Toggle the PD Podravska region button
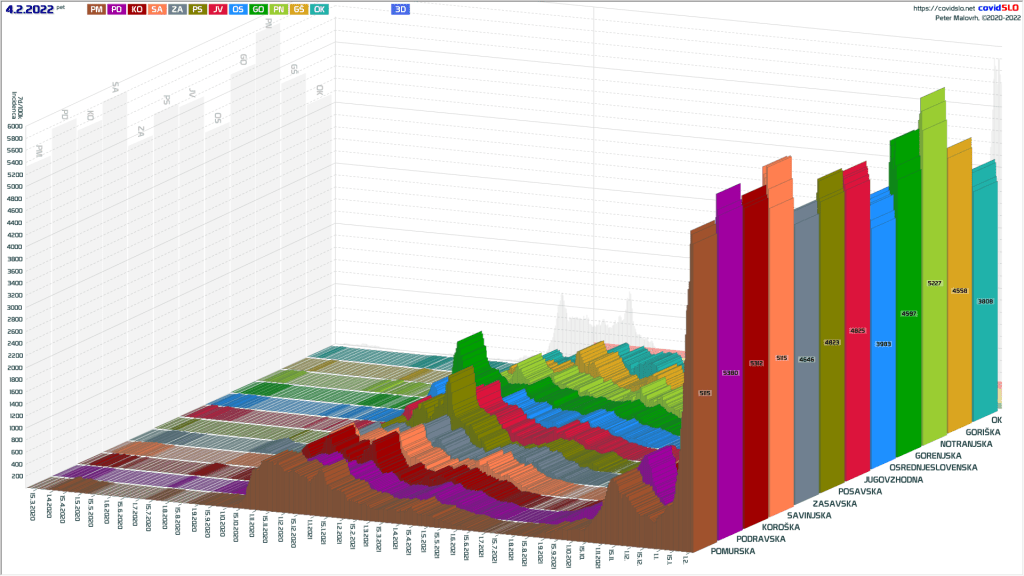Screen dimensions: 1024x576 (x=117, y=8)
